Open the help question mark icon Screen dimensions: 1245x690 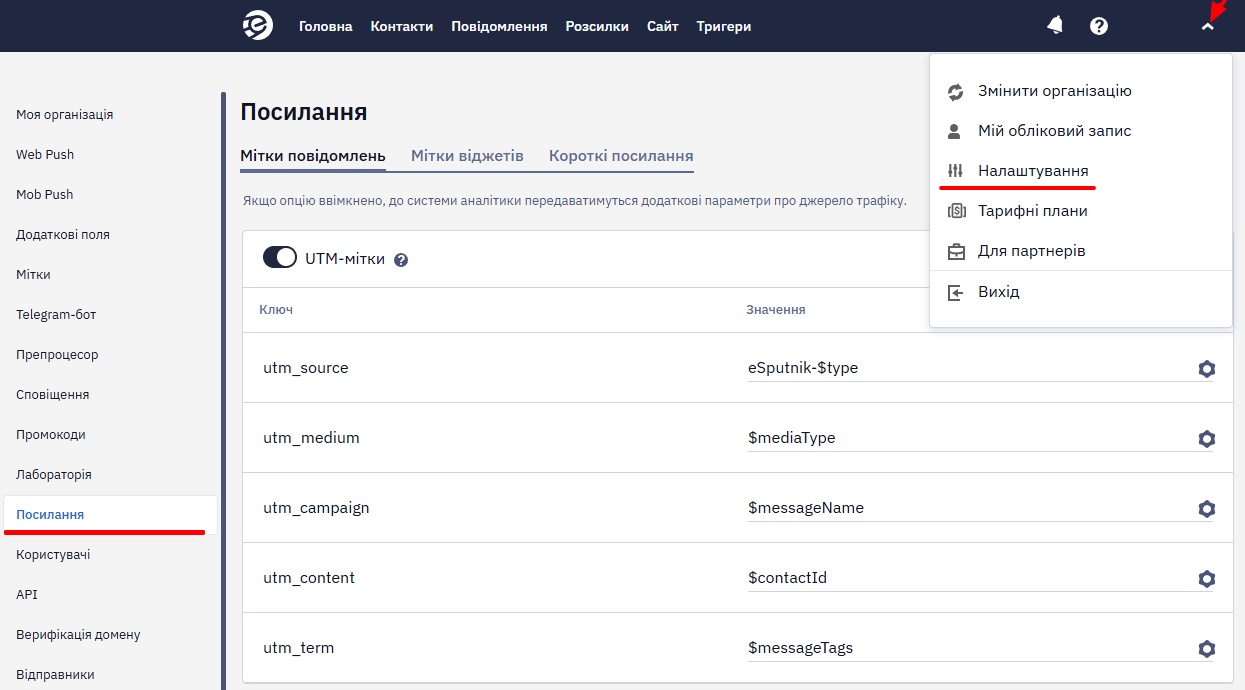point(1099,26)
